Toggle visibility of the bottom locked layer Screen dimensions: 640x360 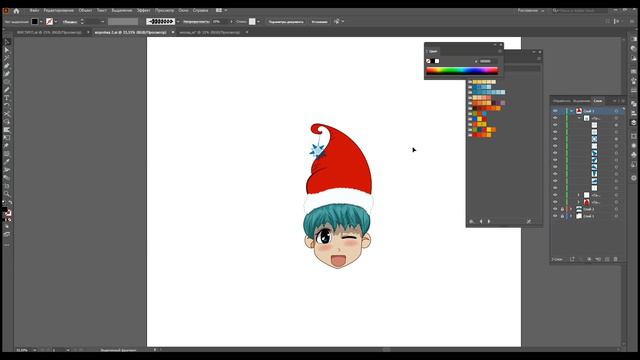click(x=555, y=216)
